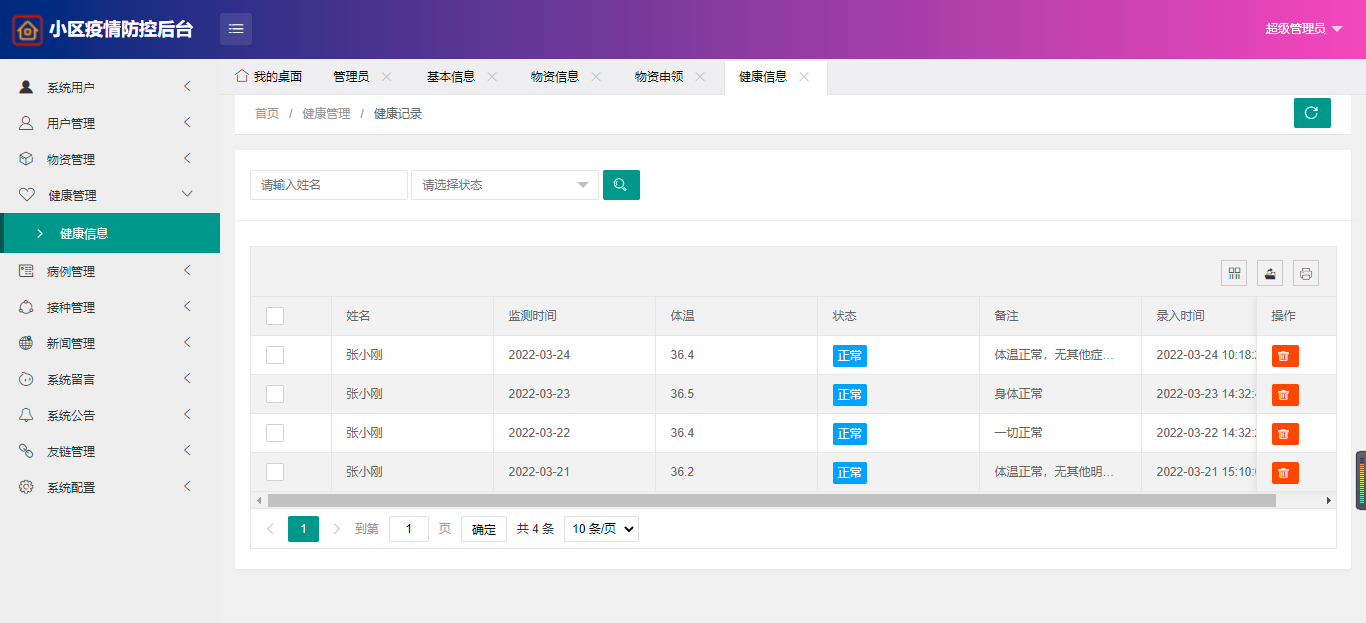Image resolution: width=1366 pixels, height=623 pixels.
Task: Click the table horizontal scrollbar thumb
Action: coord(771,500)
